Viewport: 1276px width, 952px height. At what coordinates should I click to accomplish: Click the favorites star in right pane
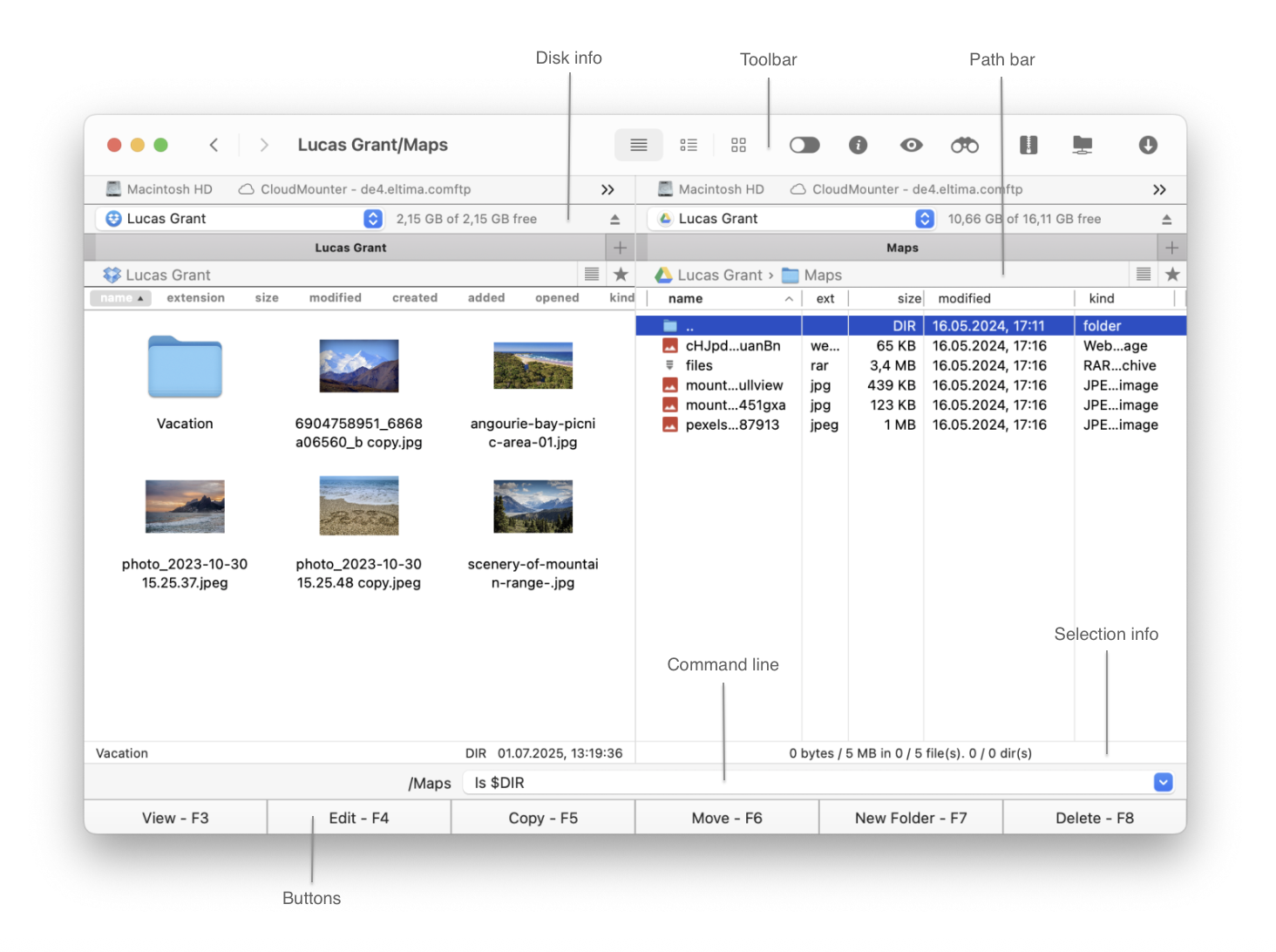pyautogui.click(x=1172, y=275)
